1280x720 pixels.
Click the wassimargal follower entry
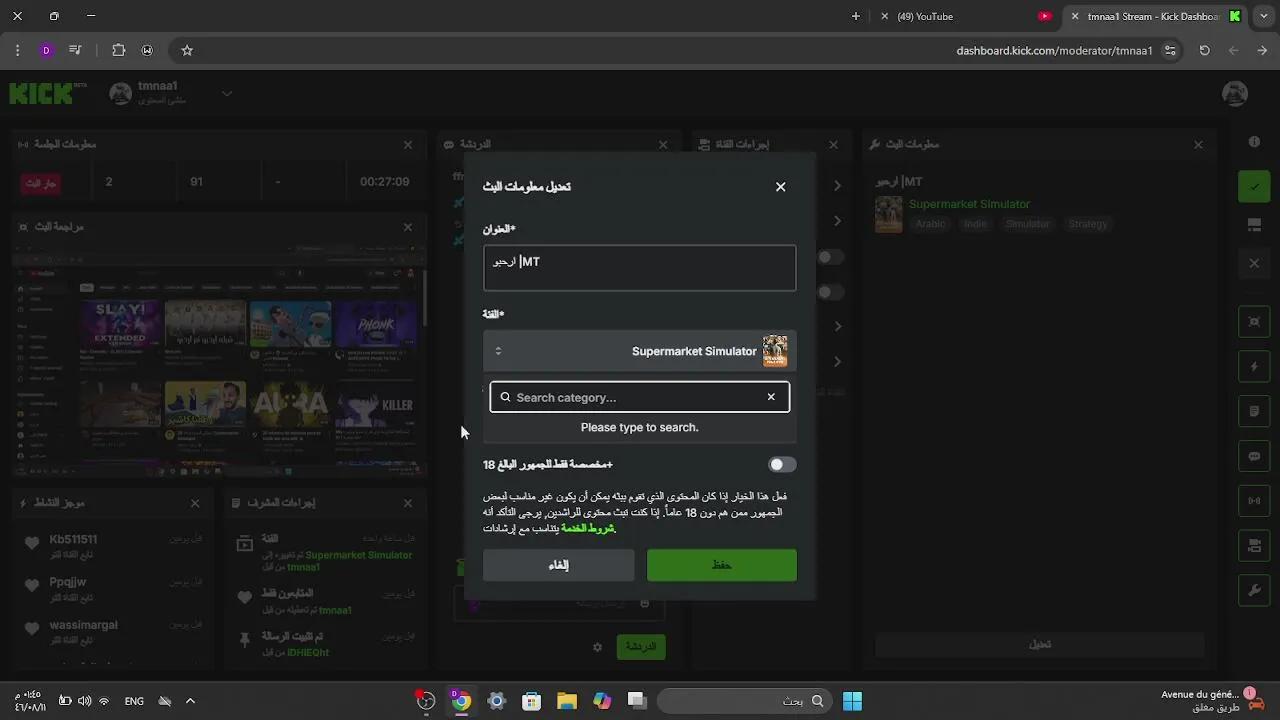(111, 632)
